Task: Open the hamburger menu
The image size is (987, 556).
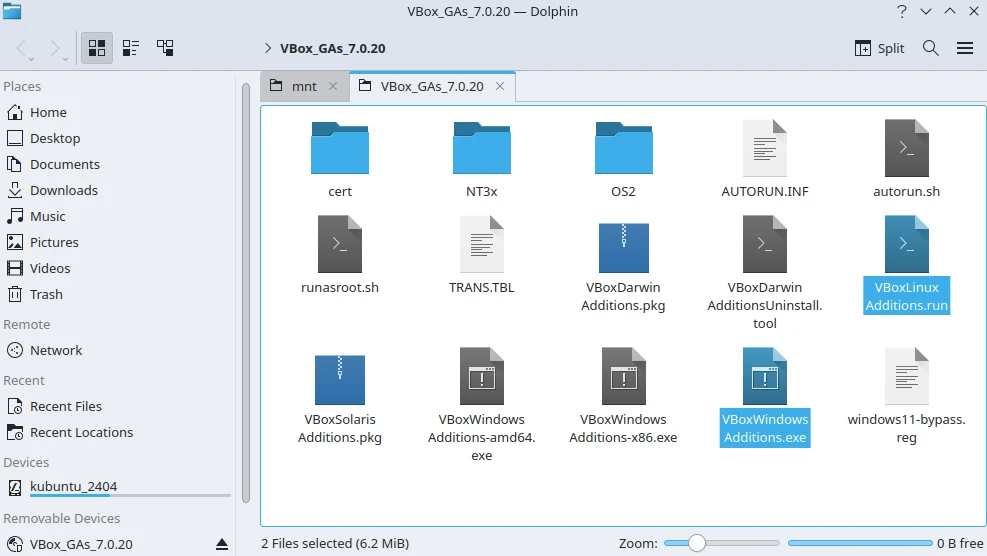Action: point(965,48)
